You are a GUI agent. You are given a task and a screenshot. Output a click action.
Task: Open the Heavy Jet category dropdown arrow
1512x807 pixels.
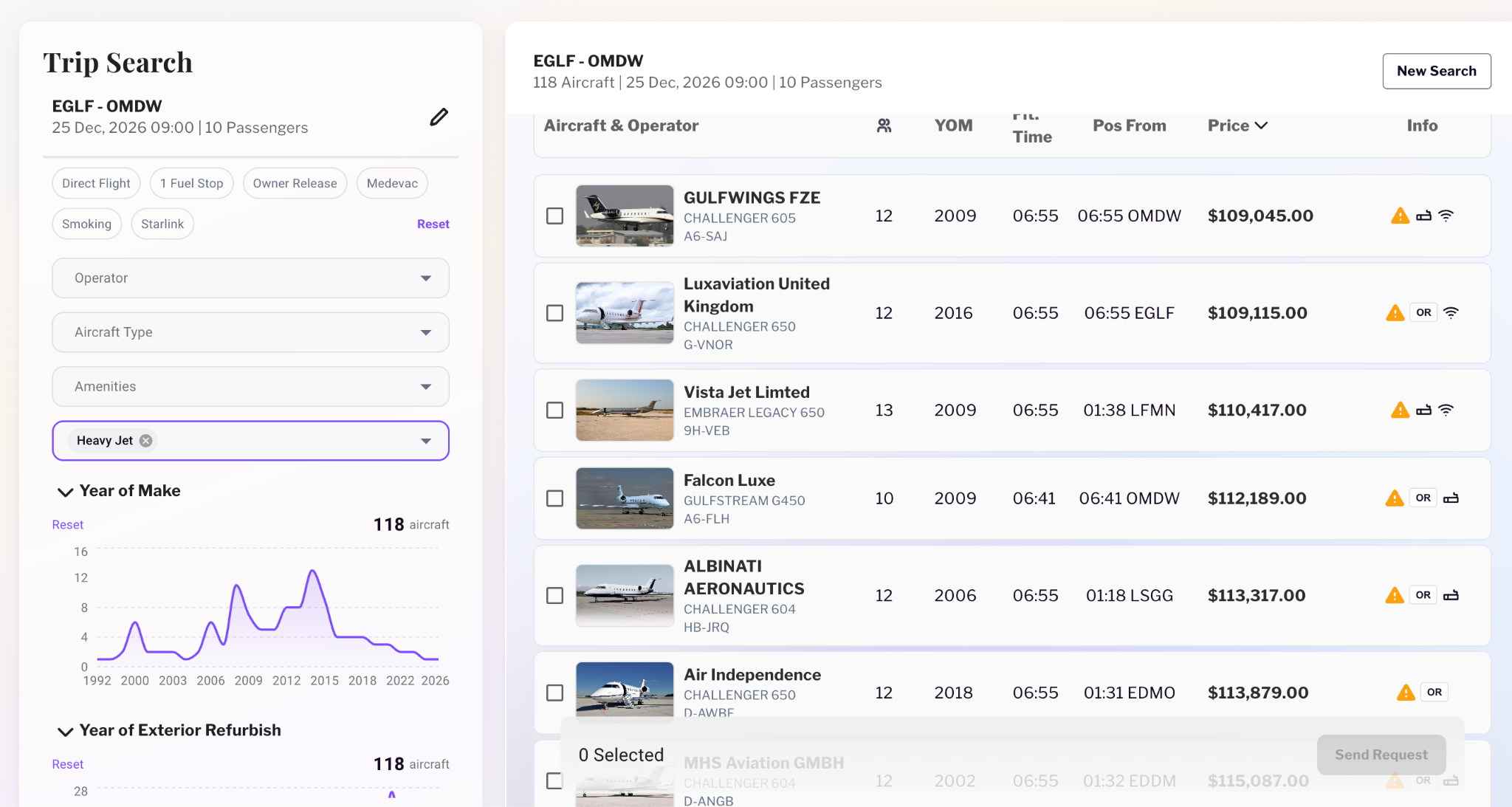(x=426, y=441)
